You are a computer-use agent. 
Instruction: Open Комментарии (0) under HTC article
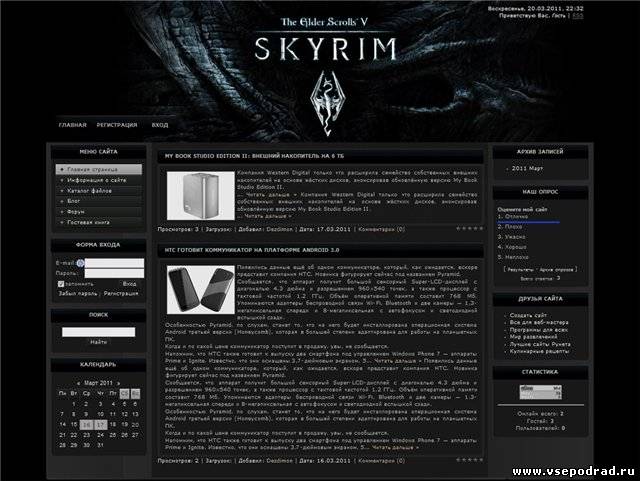tap(382, 461)
